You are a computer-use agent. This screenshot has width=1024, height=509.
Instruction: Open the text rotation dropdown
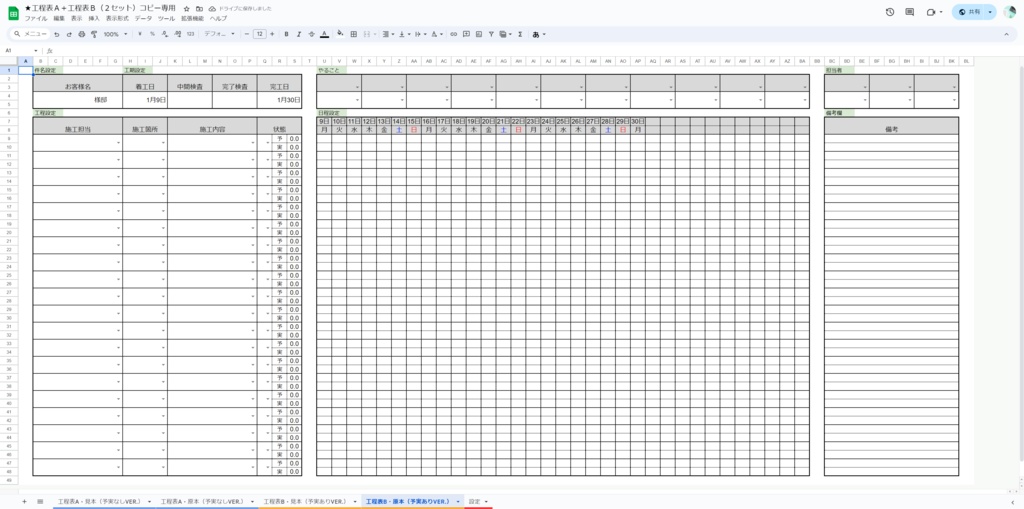click(436, 34)
